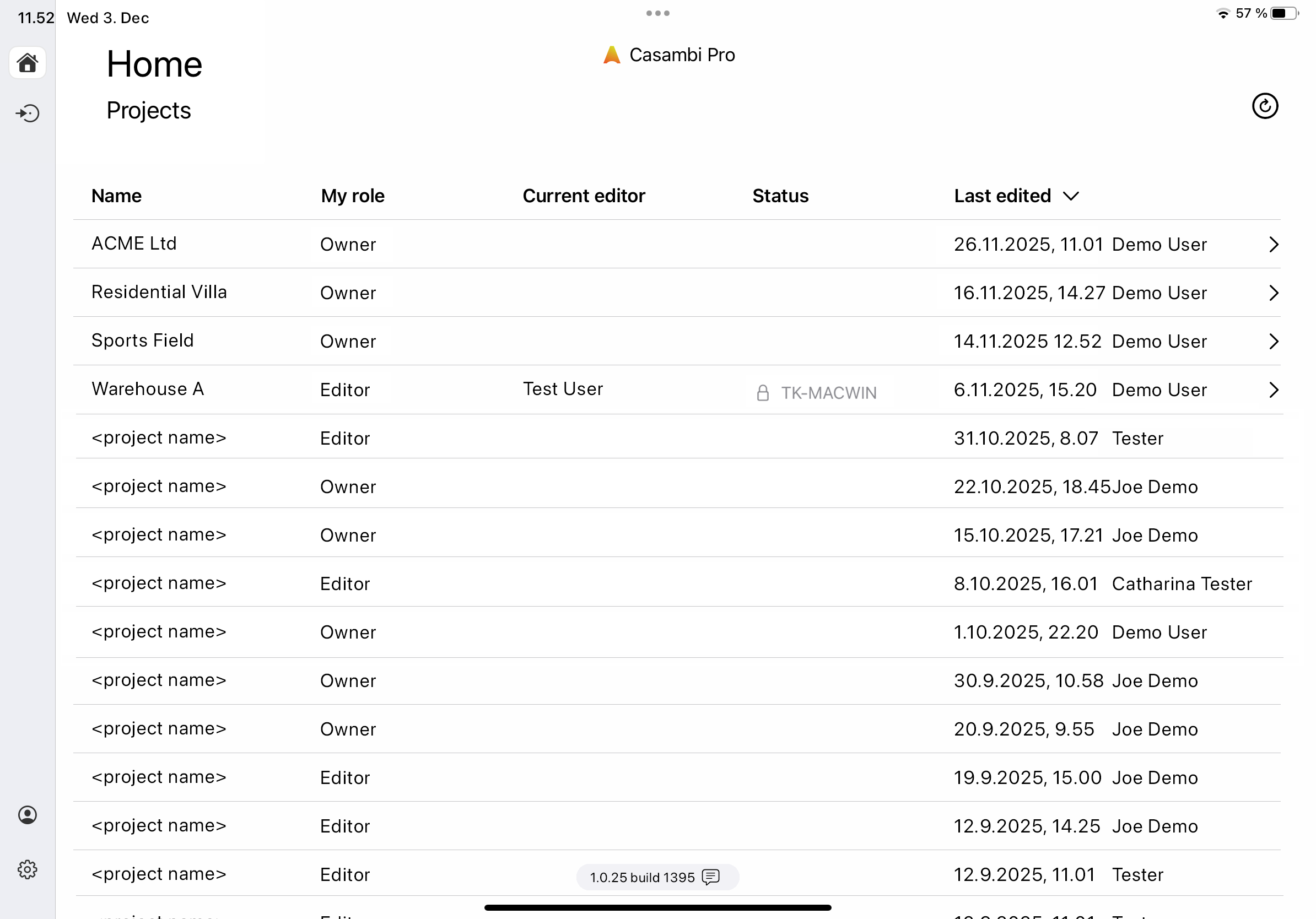Click the Casambi Pro logo
Viewport: 1316px width, 919px height.
(x=612, y=55)
